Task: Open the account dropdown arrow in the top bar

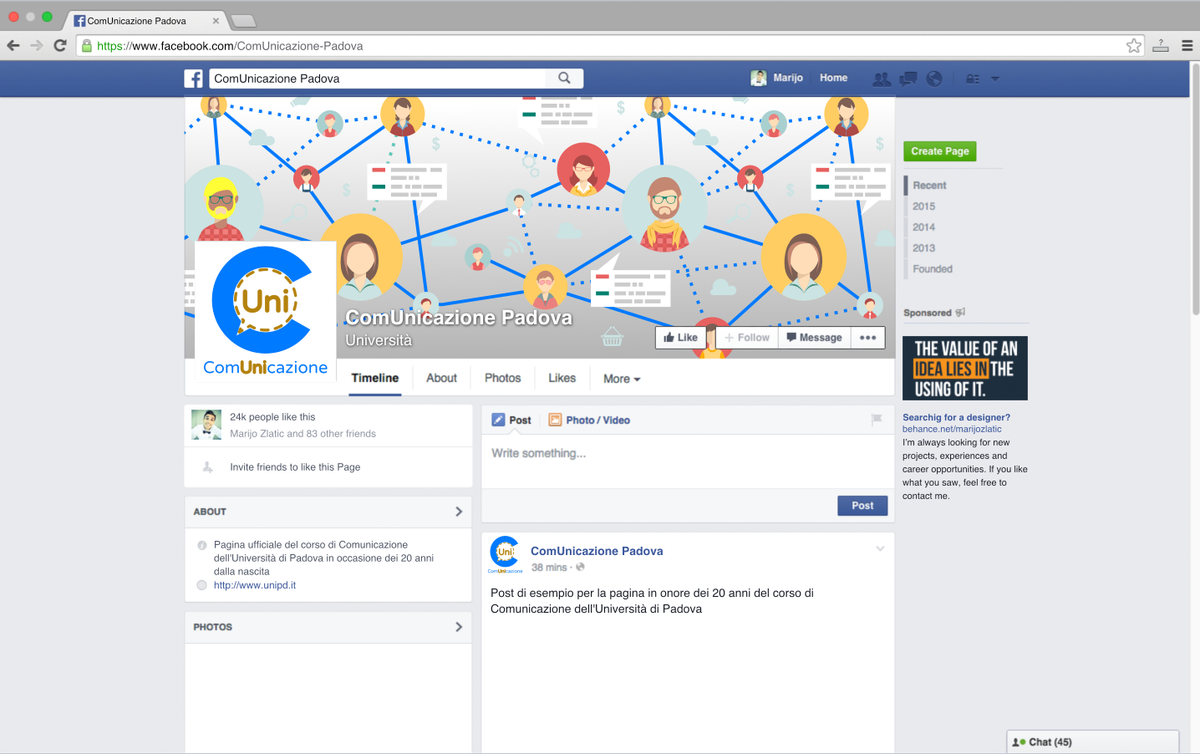Action: pos(995,79)
